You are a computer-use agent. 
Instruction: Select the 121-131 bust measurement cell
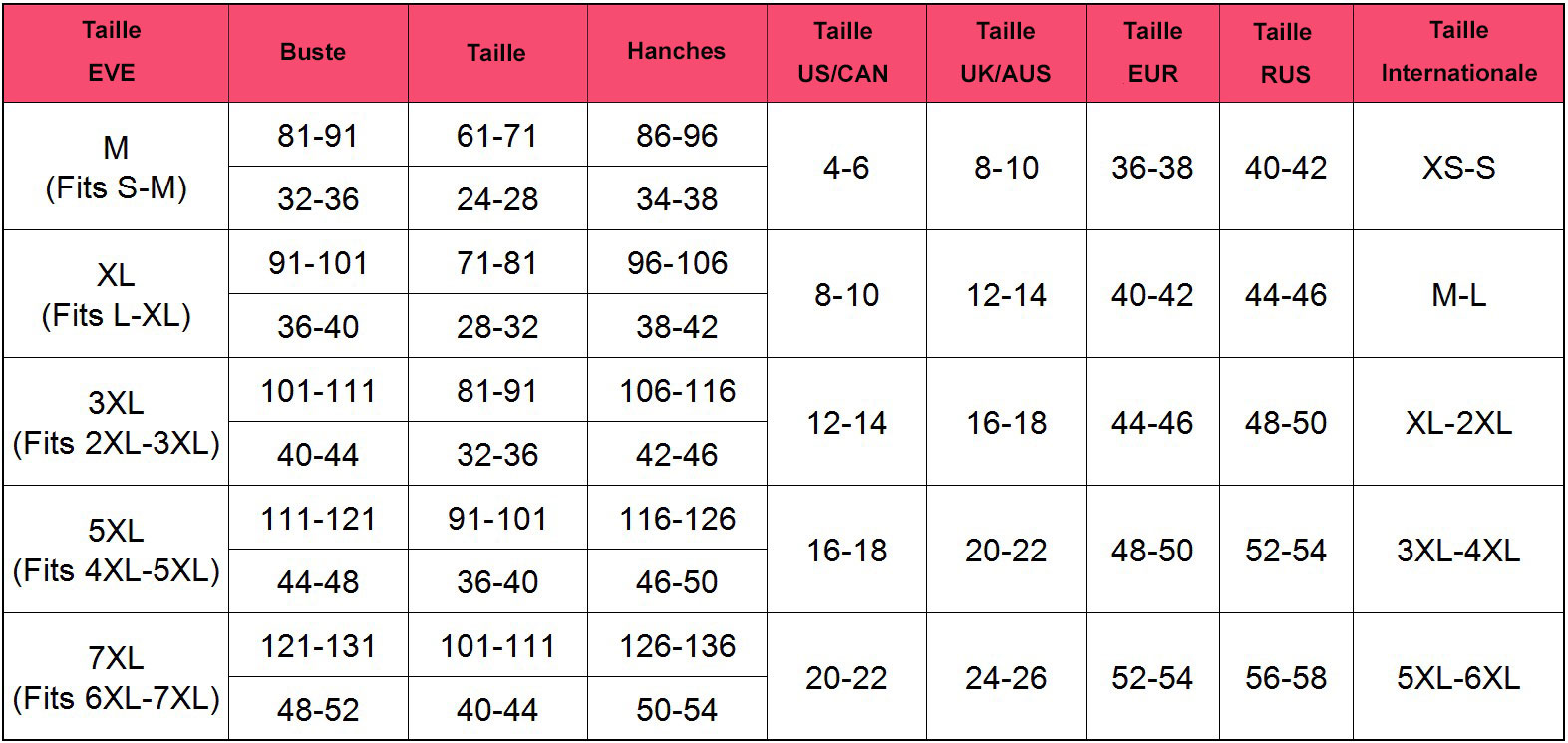(x=318, y=645)
